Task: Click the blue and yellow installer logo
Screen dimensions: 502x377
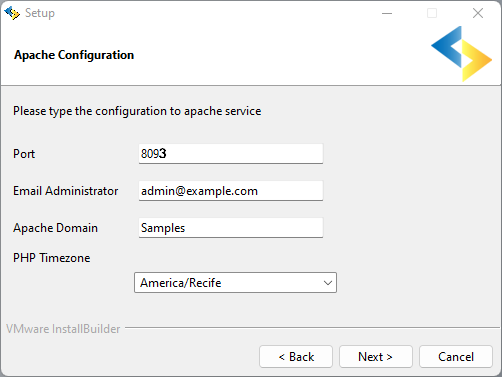Action: pos(462,54)
